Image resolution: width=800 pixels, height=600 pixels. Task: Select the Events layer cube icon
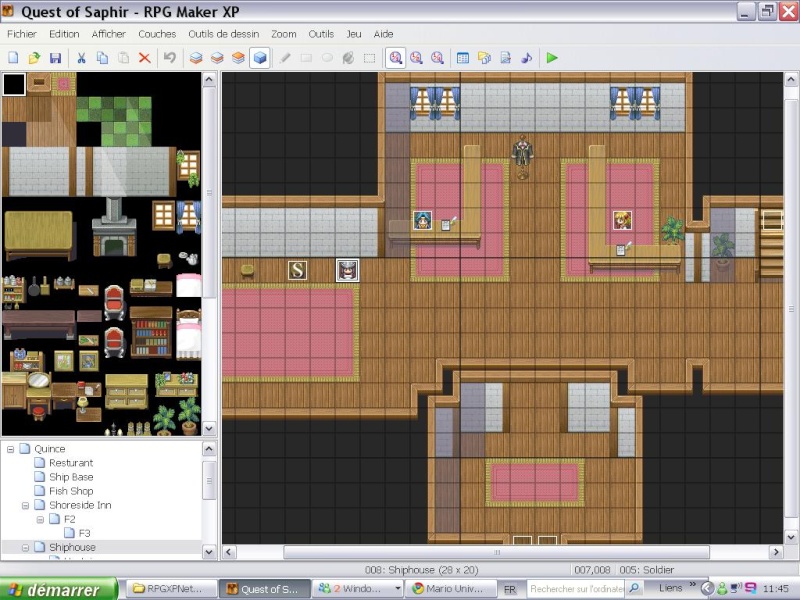(x=260, y=58)
